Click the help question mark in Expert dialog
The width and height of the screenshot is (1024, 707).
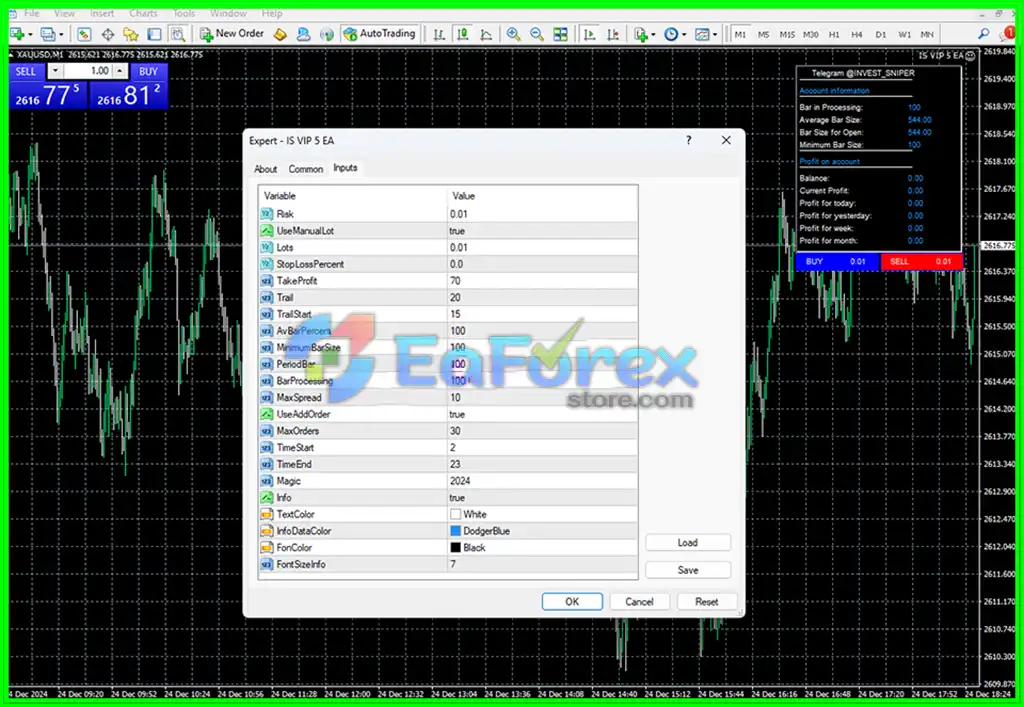tap(688, 140)
